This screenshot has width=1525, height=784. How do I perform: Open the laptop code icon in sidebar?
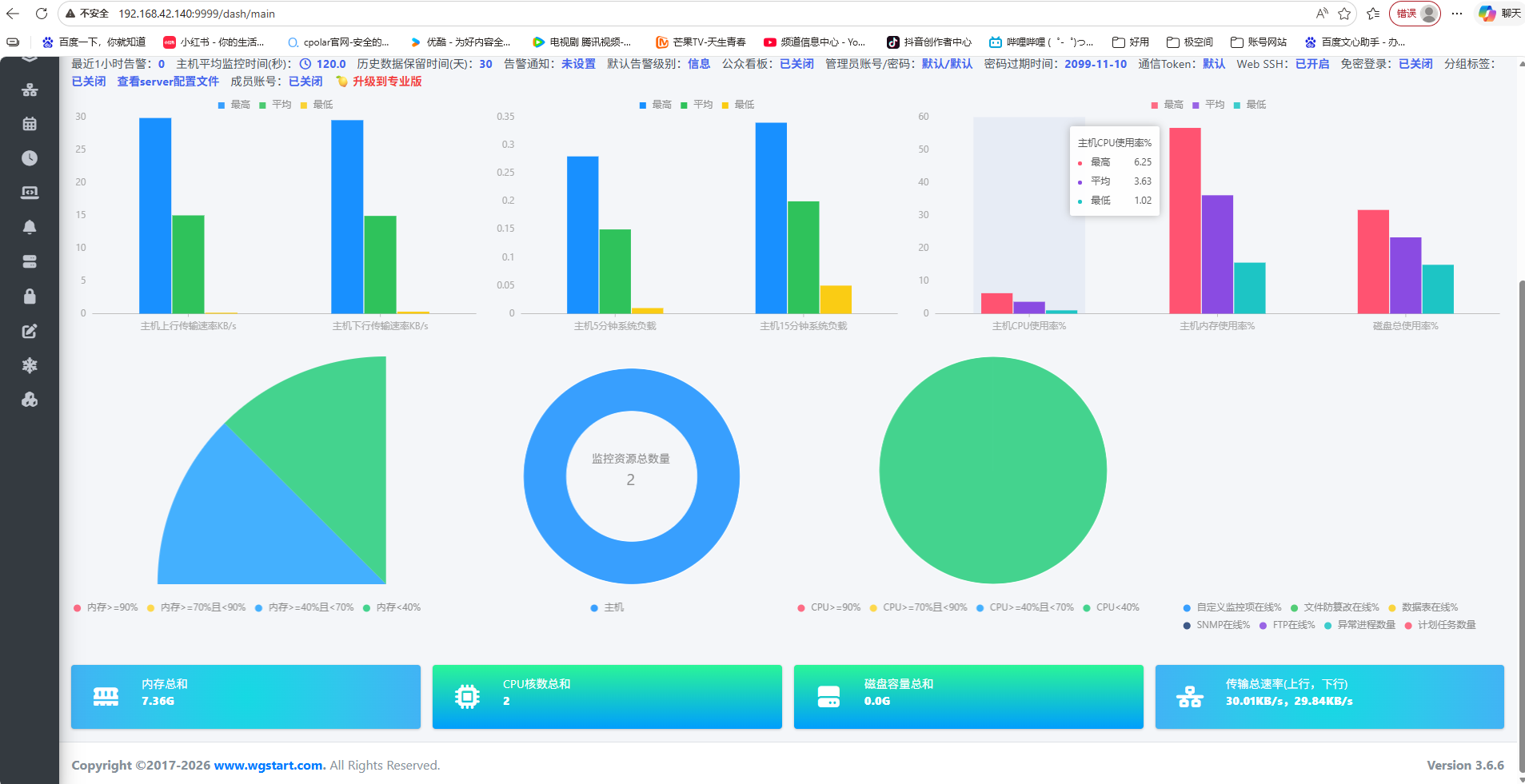[x=30, y=193]
